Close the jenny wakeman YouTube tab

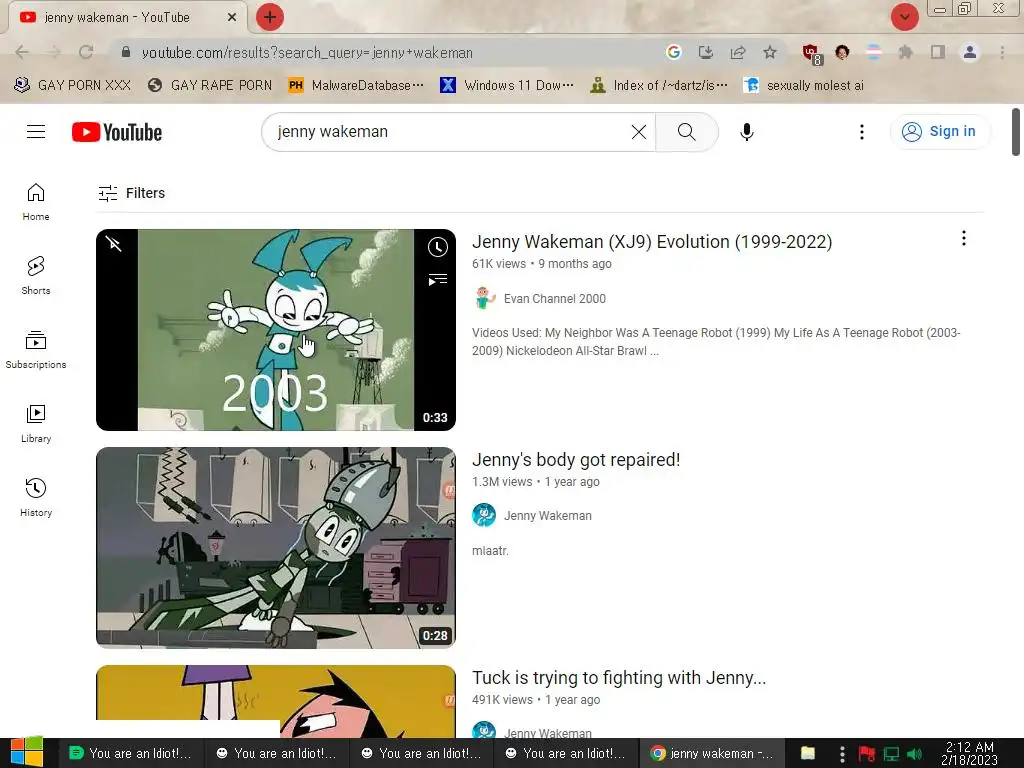pos(232,17)
